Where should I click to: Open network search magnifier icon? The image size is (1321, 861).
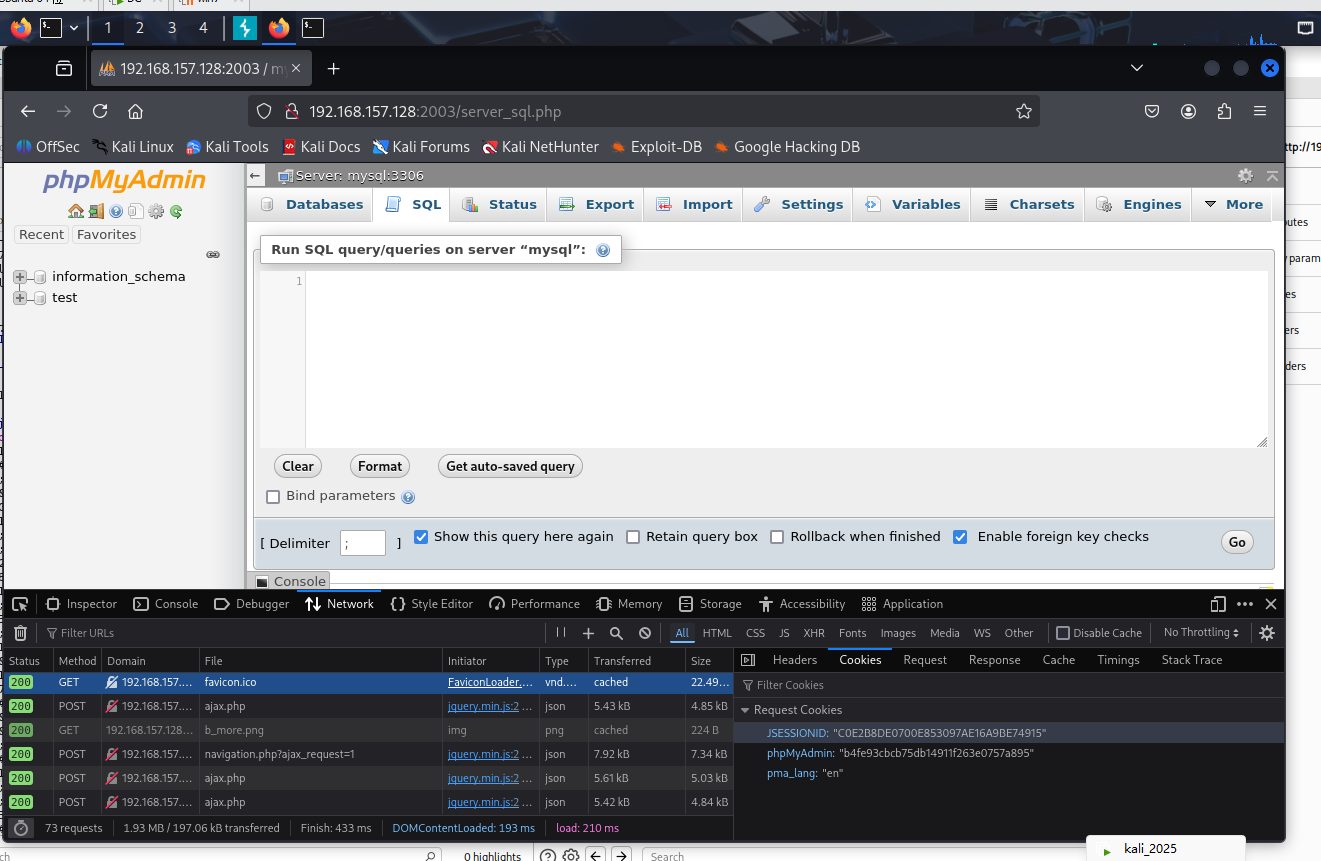(617, 633)
